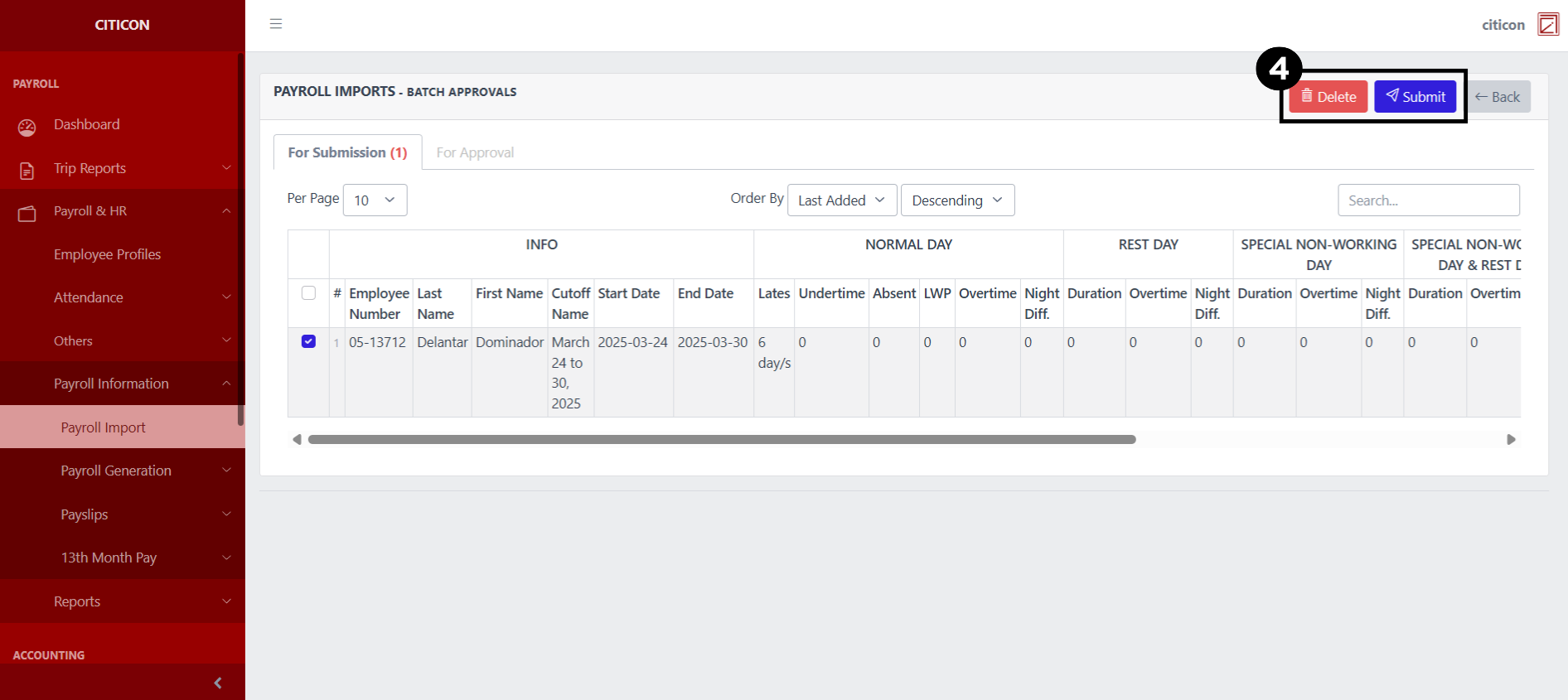This screenshot has height=700, width=1568.
Task: Click the Trip Reports document icon
Action: (x=27, y=171)
